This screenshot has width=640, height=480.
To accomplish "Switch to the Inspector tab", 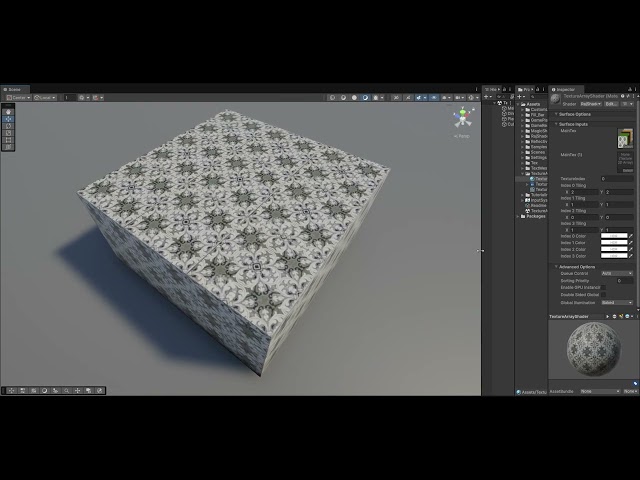I will pyautogui.click(x=566, y=89).
